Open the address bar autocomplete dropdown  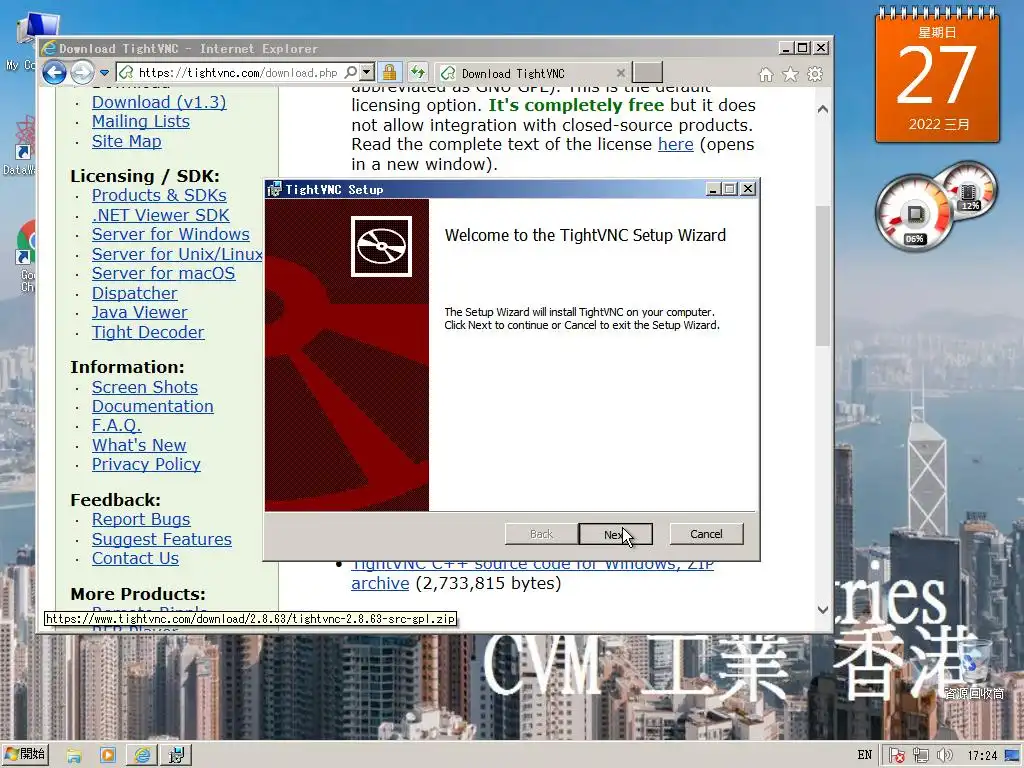(367, 72)
